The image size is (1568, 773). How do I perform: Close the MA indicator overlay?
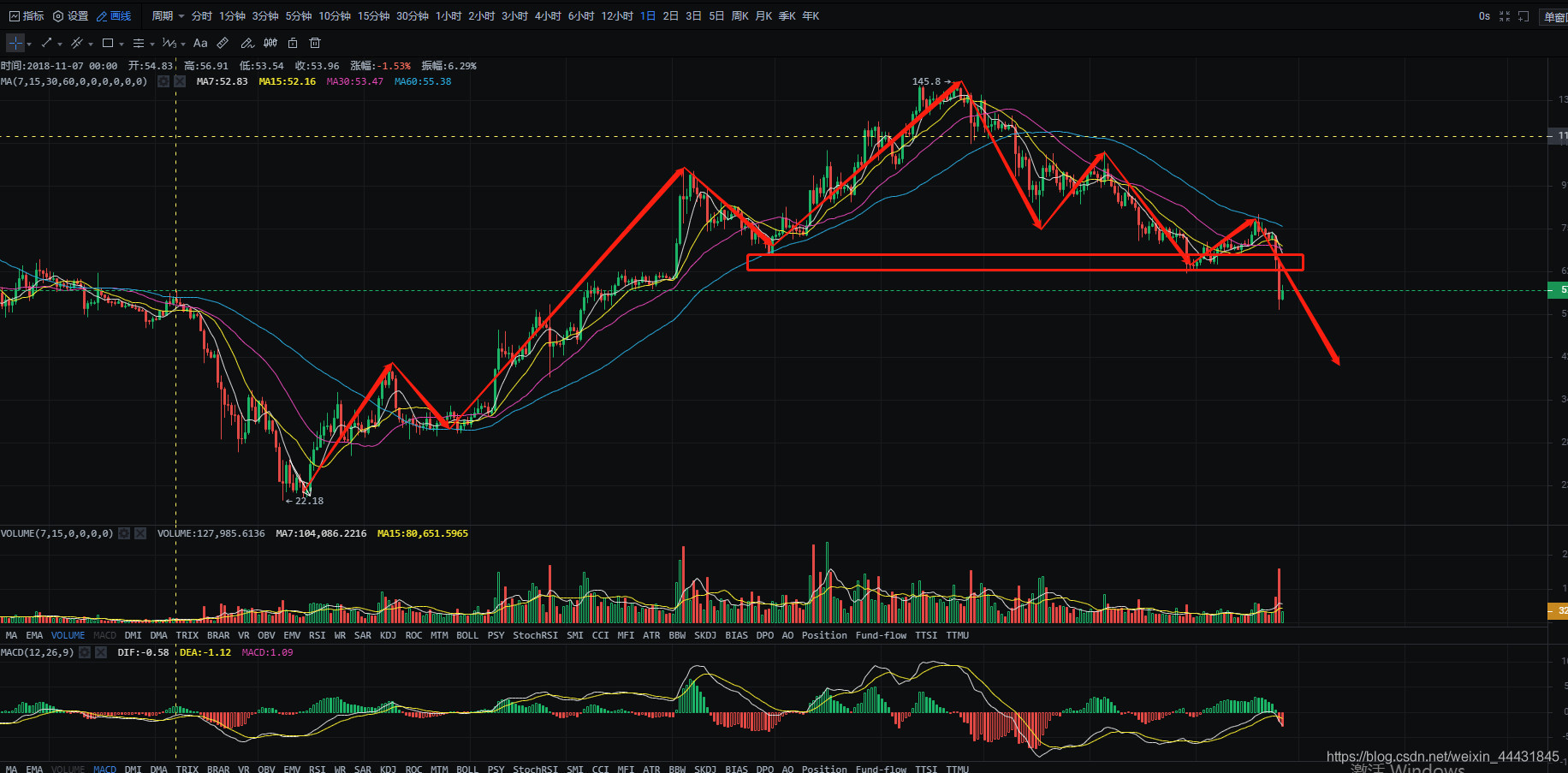point(180,81)
